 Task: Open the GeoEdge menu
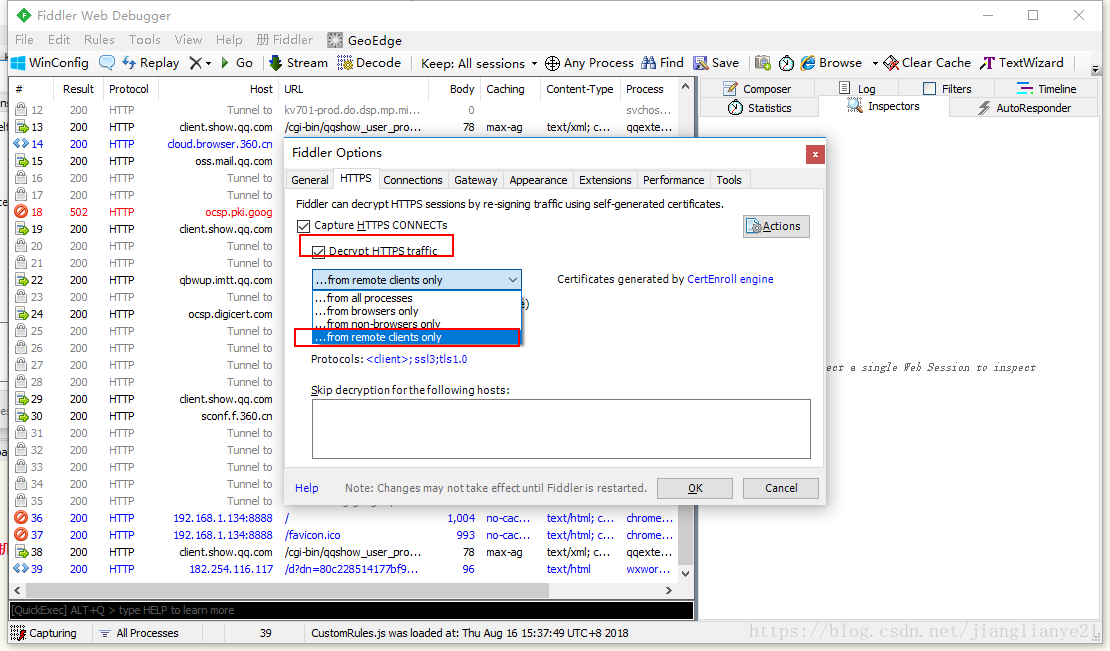click(x=365, y=40)
